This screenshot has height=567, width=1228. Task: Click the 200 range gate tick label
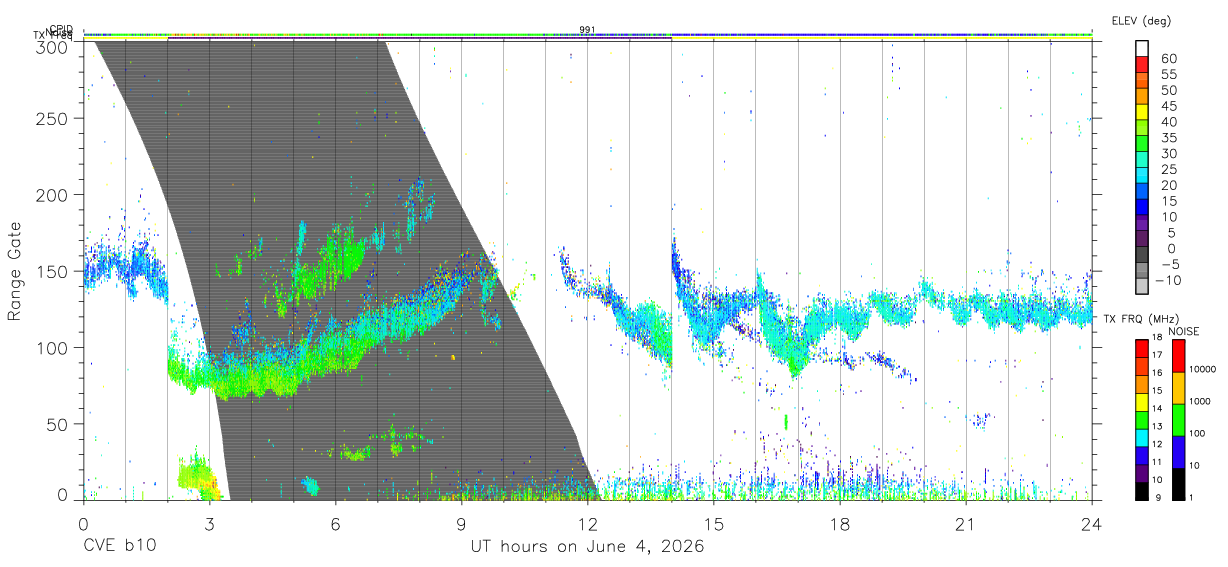tap(52, 194)
